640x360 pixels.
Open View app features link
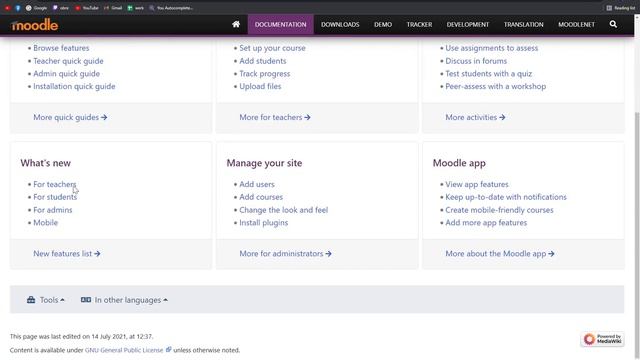click(477, 184)
